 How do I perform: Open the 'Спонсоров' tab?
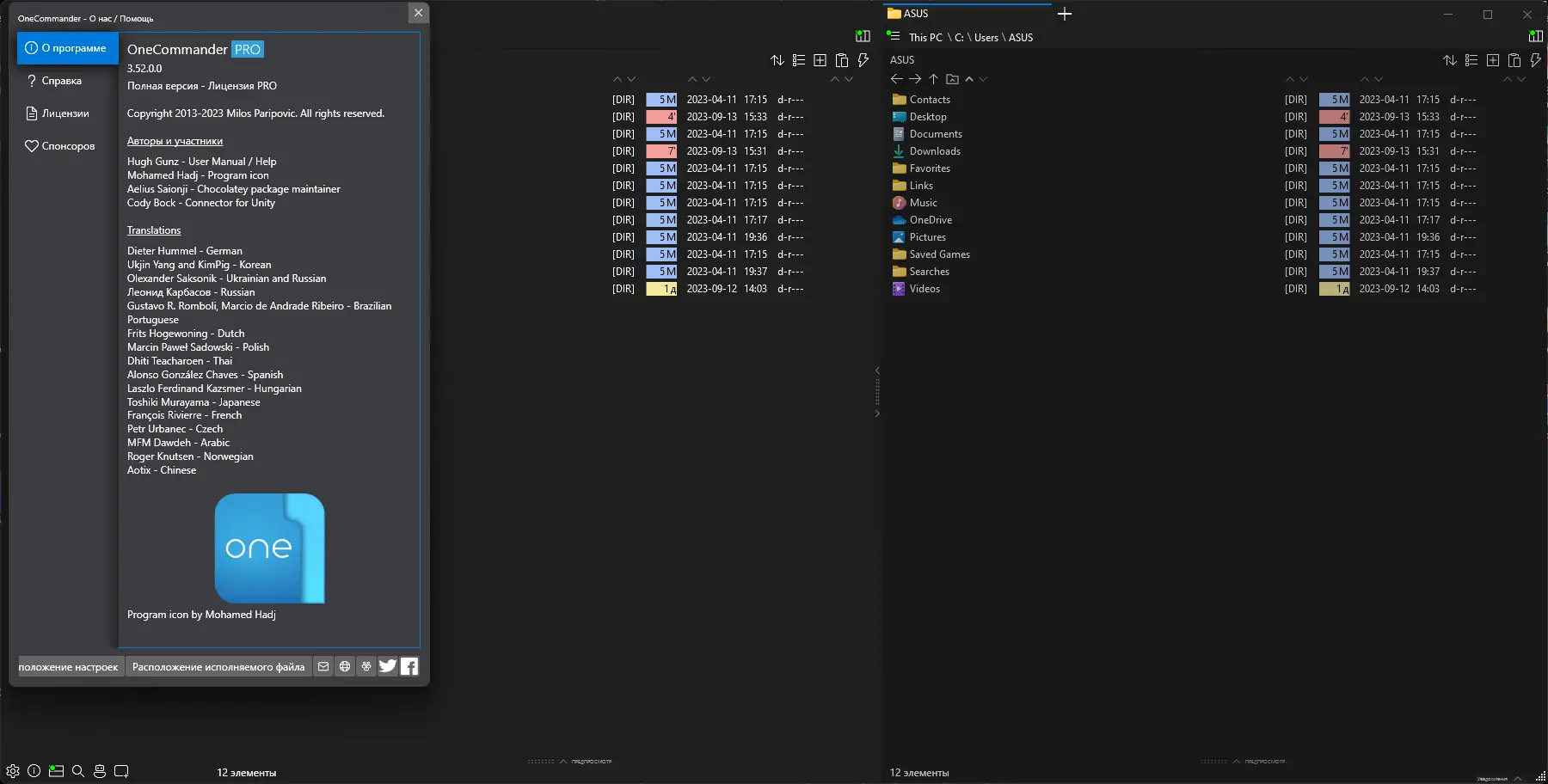tap(68, 146)
